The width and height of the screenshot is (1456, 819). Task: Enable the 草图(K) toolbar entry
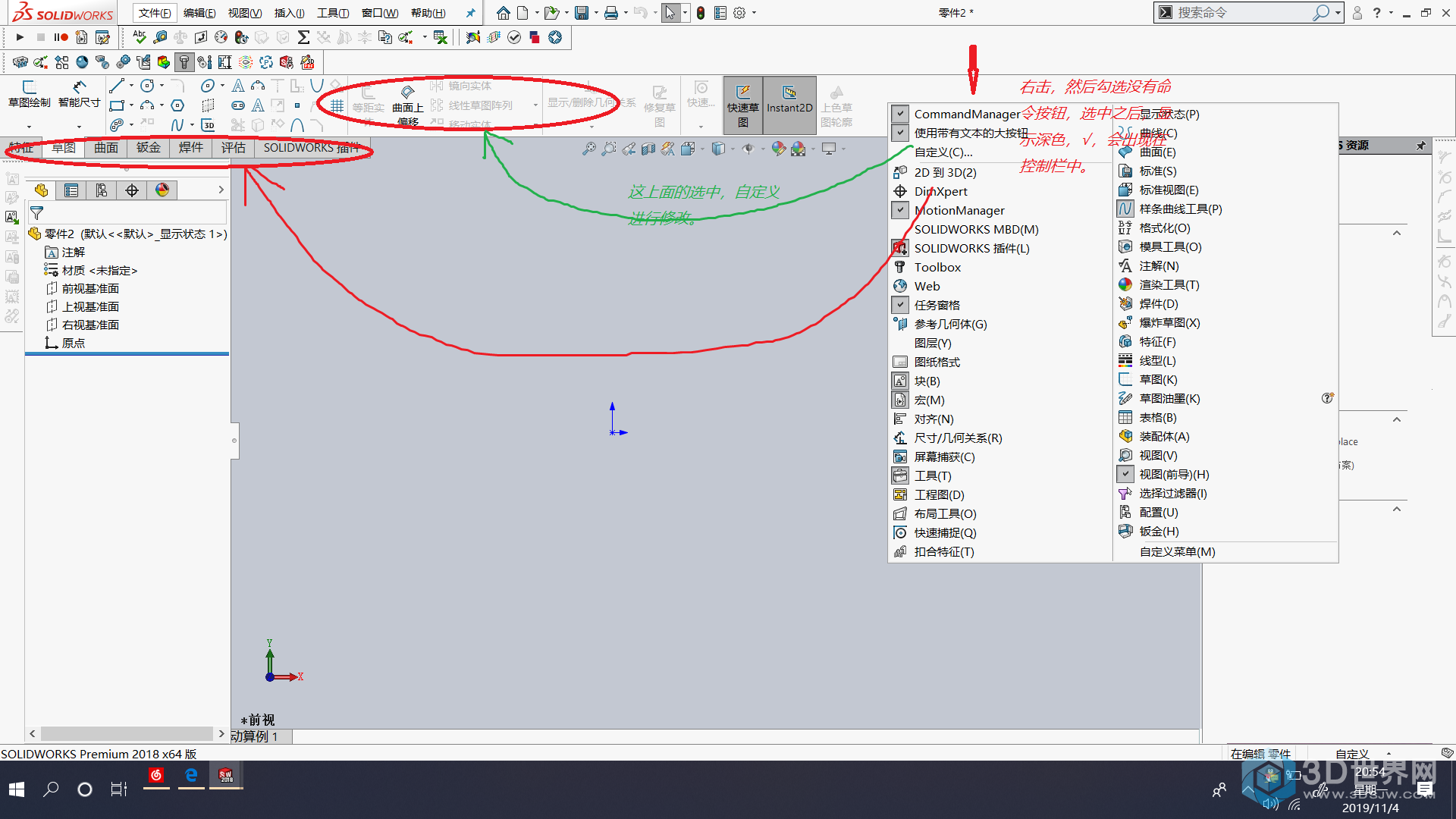click(x=1158, y=379)
